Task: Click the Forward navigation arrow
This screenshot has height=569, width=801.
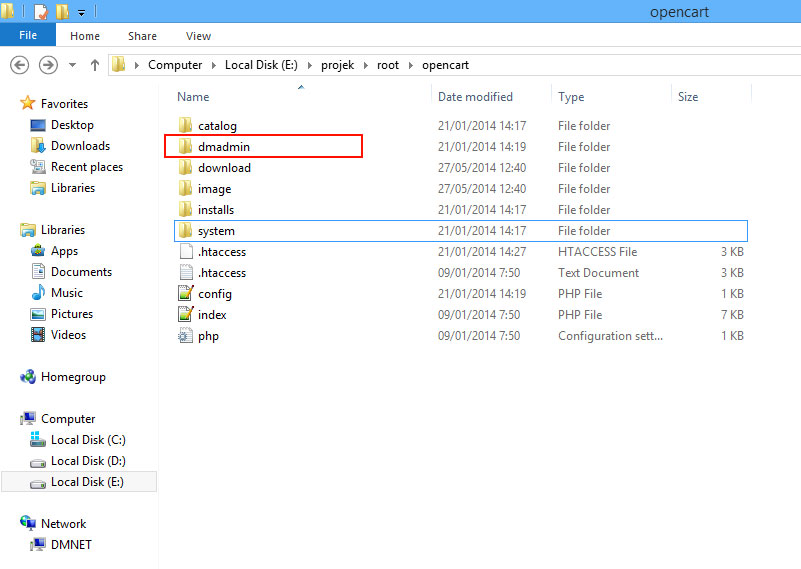Action: [48, 65]
